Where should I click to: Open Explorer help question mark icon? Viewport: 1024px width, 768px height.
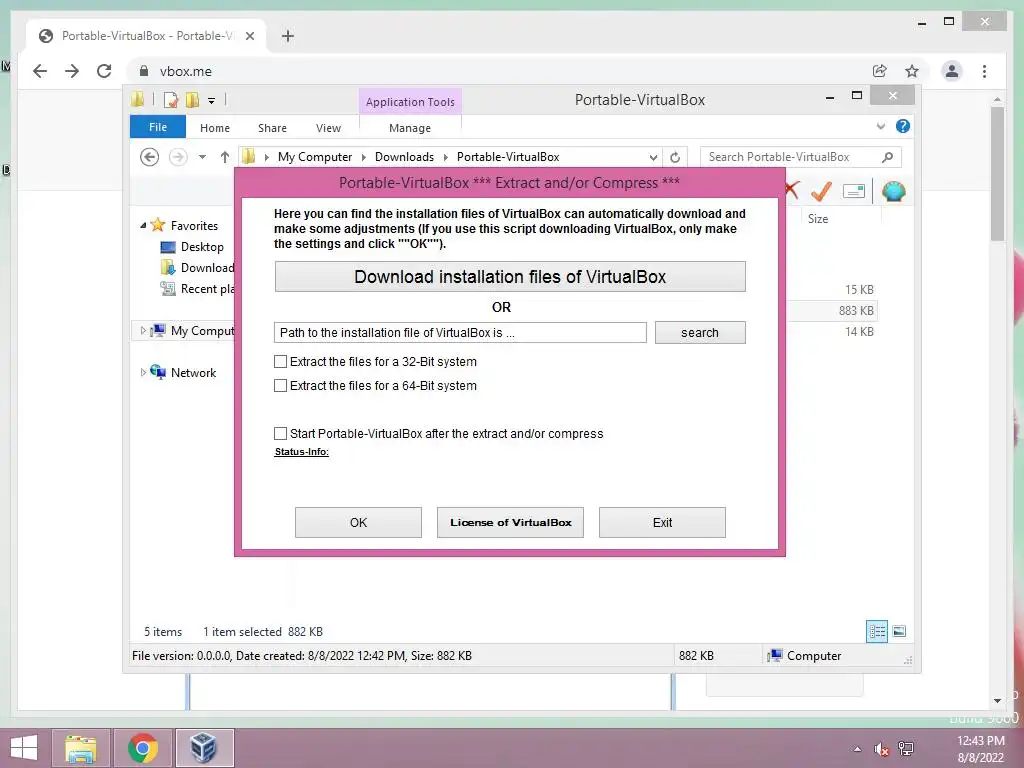903,127
